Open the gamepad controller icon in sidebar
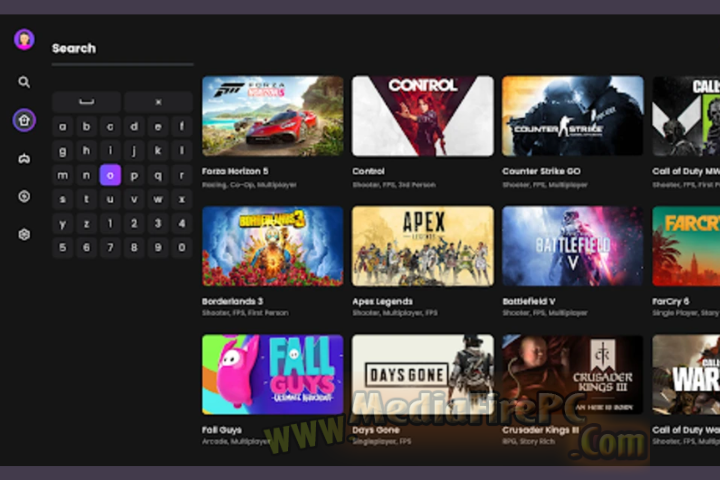Screen dimensions: 720x480 pyautogui.click(x=24, y=158)
